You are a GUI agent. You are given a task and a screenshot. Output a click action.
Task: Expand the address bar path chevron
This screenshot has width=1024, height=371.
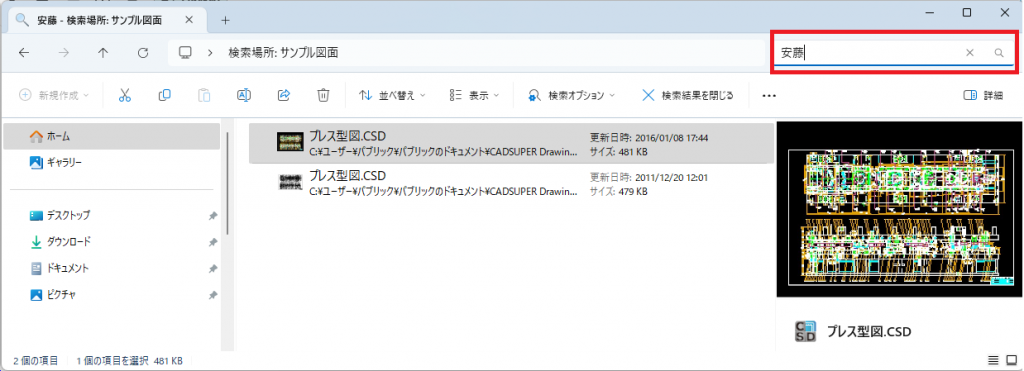[210, 53]
